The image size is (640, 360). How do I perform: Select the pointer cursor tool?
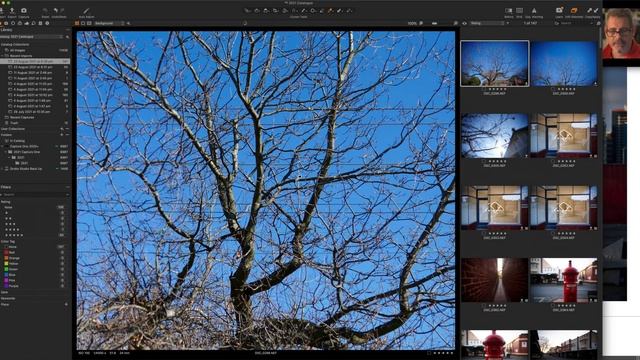247,11
